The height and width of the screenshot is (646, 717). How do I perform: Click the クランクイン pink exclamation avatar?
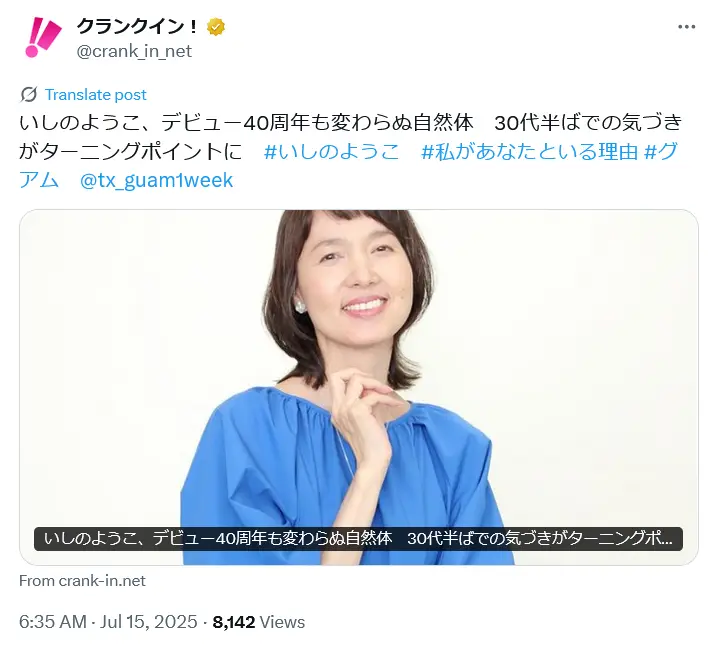[x=42, y=37]
